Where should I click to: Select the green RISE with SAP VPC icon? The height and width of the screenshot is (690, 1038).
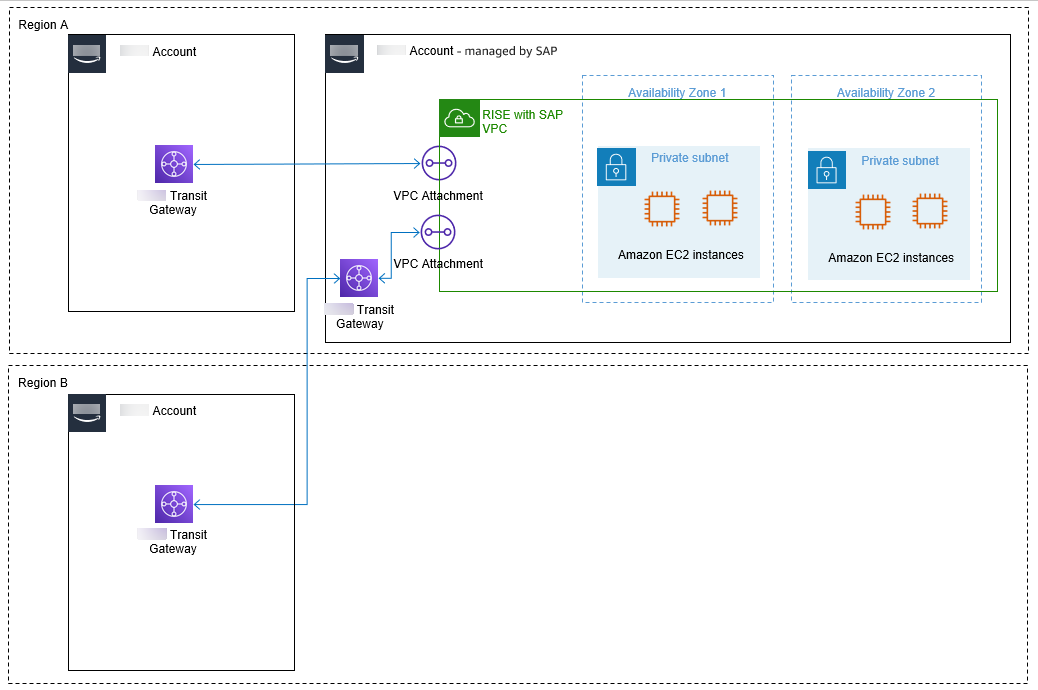(459, 118)
